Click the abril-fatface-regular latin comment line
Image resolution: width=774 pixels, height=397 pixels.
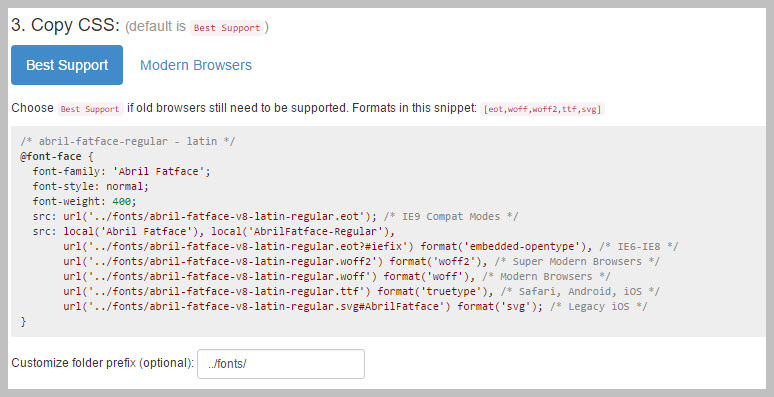(127, 141)
